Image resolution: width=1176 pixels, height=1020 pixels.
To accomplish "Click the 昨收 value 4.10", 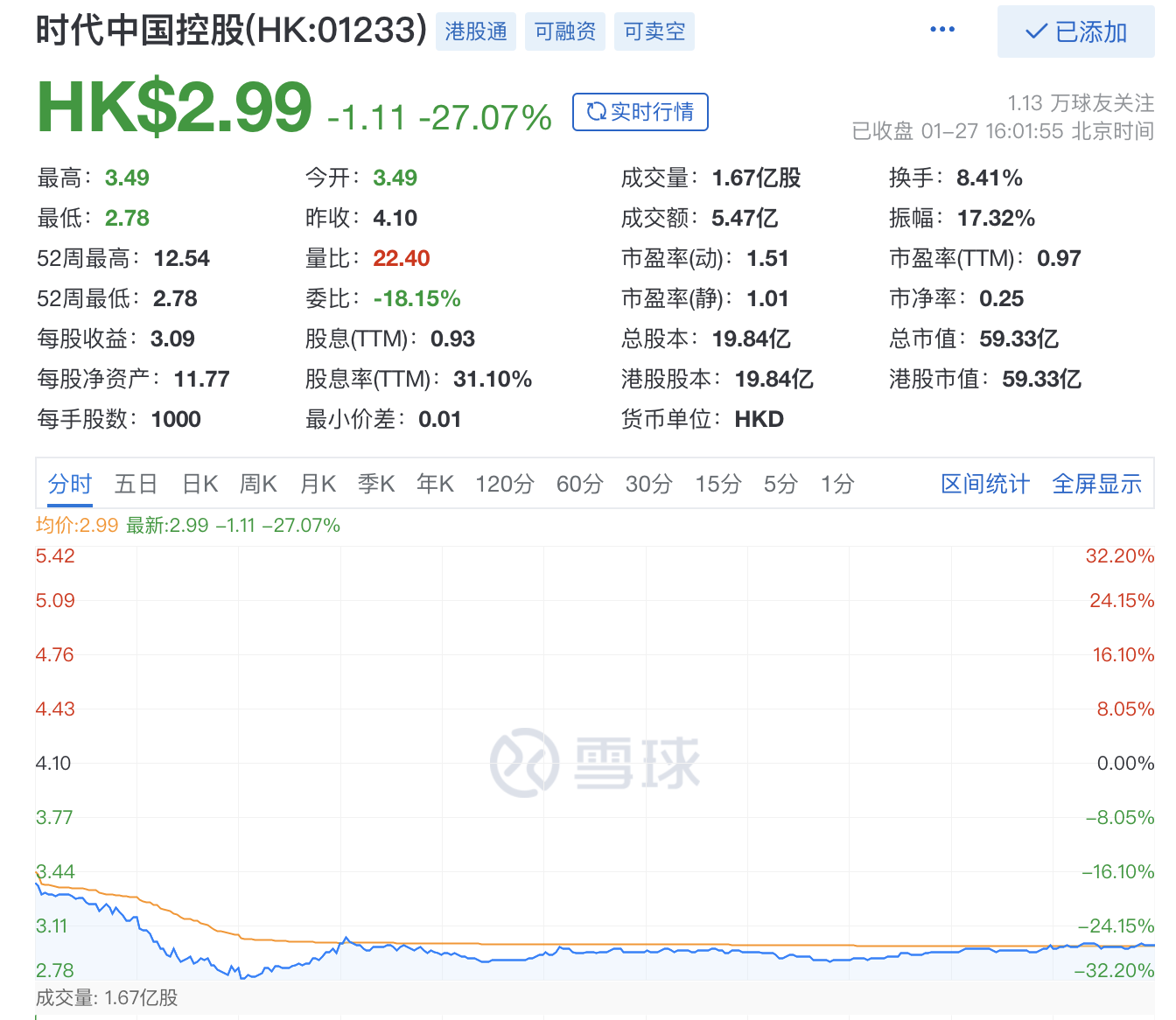I will [x=395, y=219].
